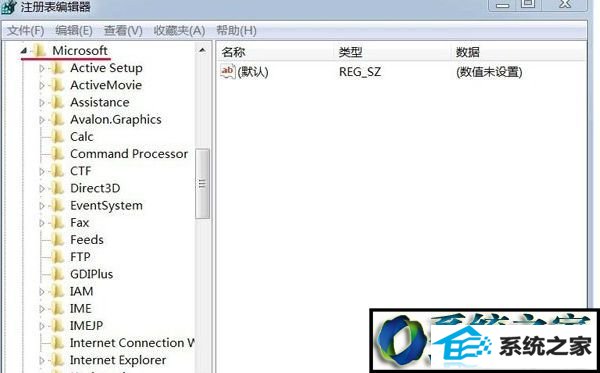600x373 pixels.
Task: Collapse the Microsoft tree node
Action: (x=24, y=50)
